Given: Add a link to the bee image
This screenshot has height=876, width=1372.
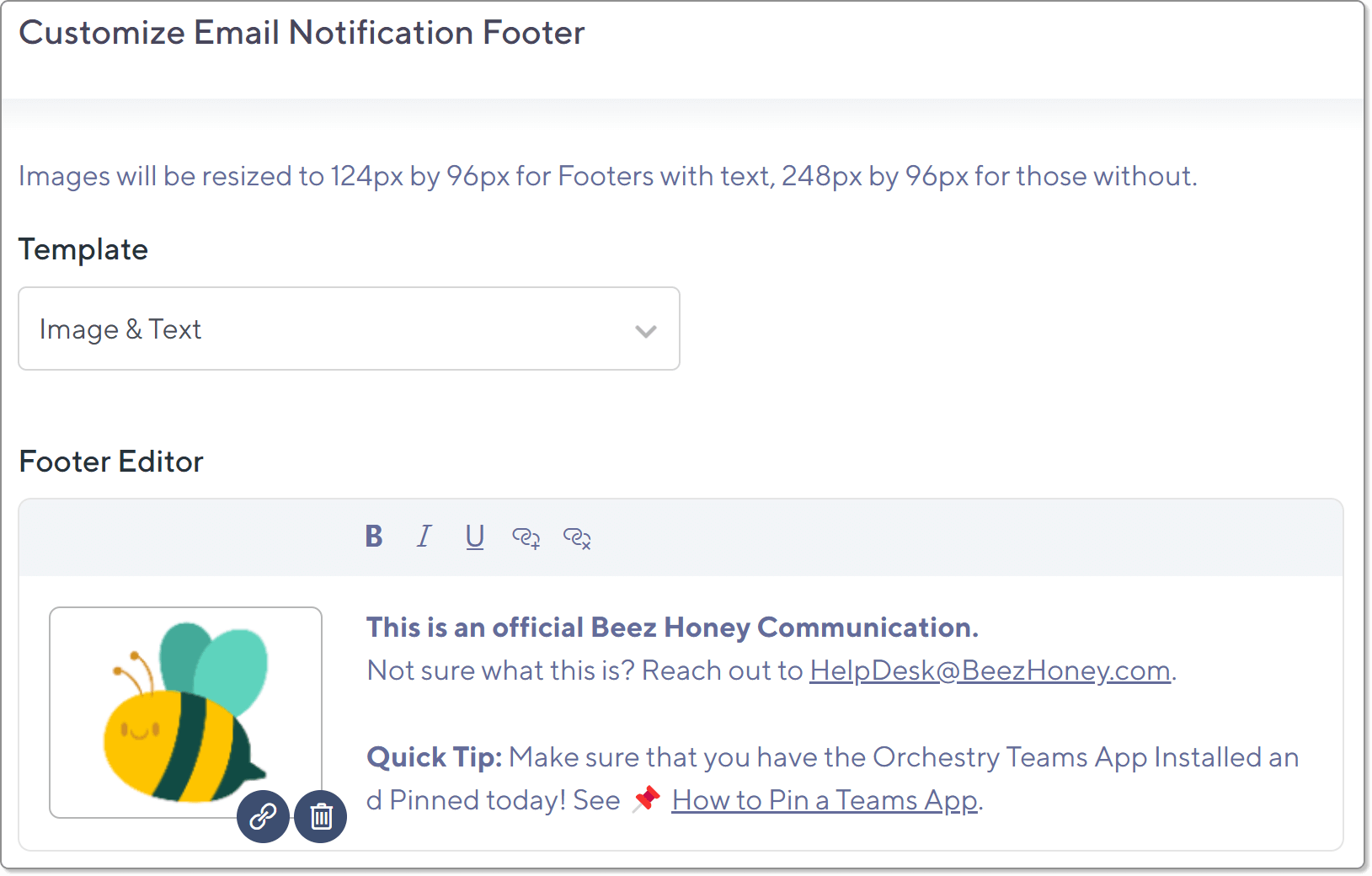Looking at the screenshot, I should coord(263,816).
